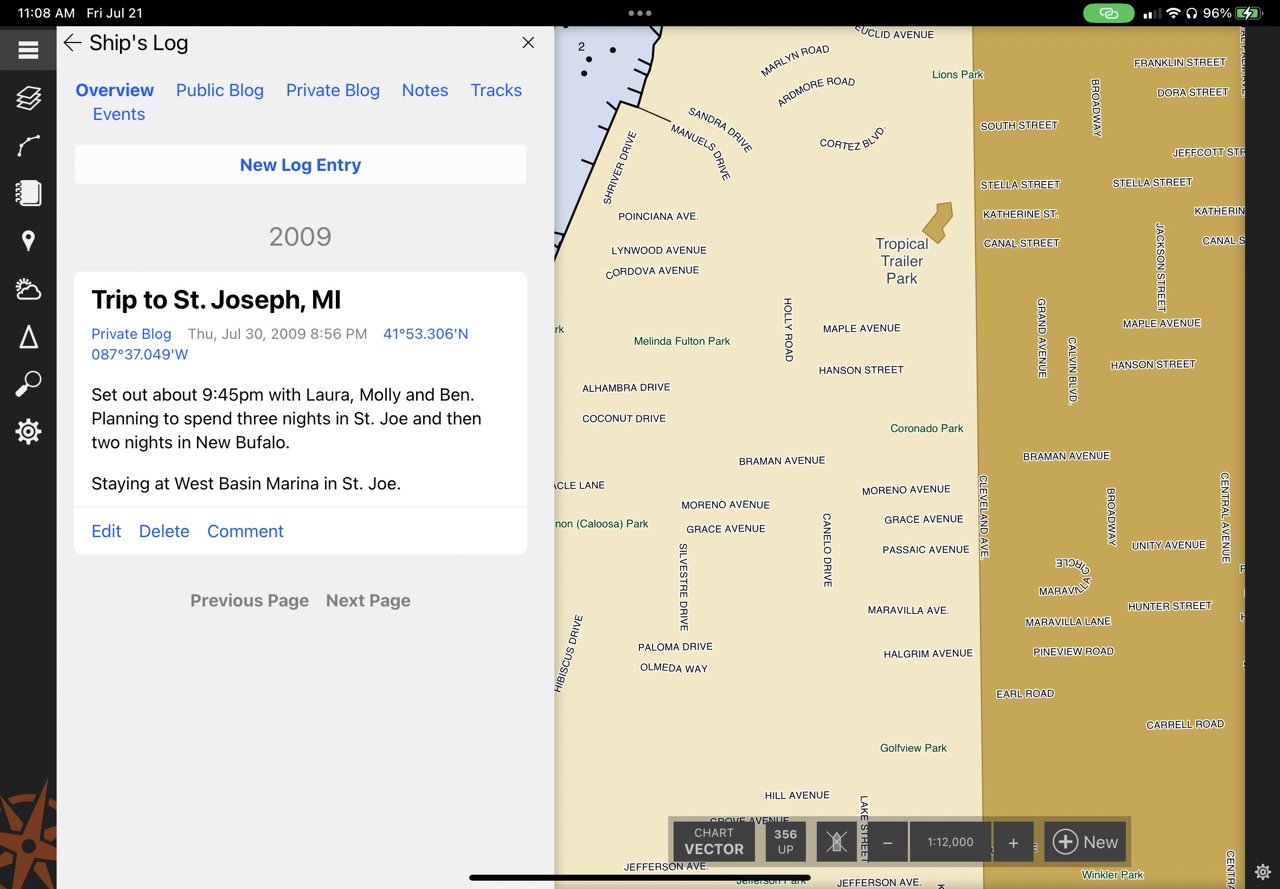Tap the trailer park polygon marker

pos(938,222)
